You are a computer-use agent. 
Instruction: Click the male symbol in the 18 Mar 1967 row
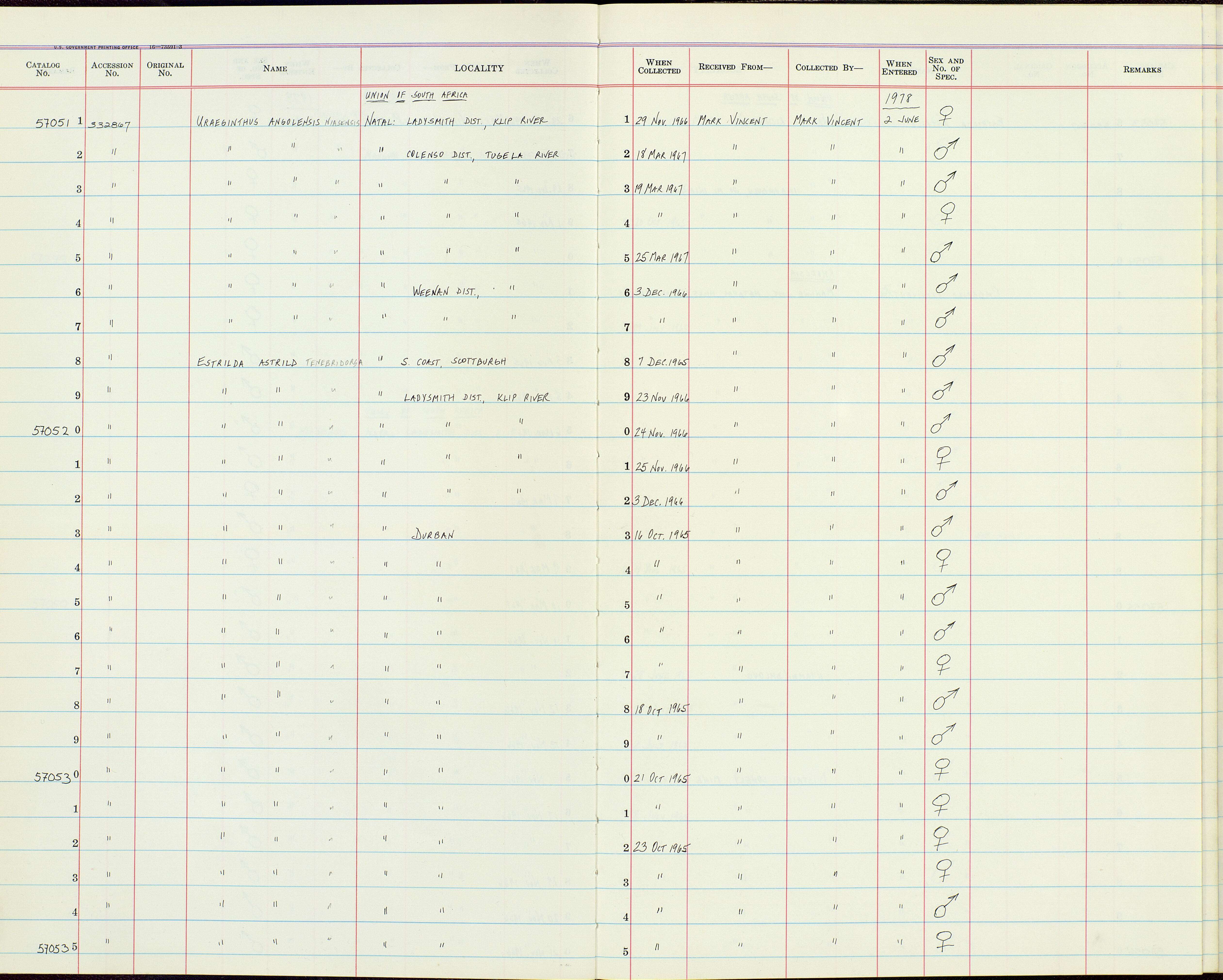(946, 149)
